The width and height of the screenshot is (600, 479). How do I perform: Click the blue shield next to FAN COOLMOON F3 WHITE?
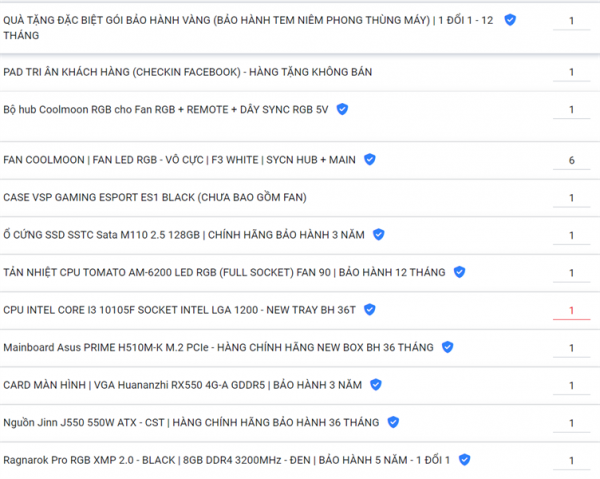[x=370, y=160]
